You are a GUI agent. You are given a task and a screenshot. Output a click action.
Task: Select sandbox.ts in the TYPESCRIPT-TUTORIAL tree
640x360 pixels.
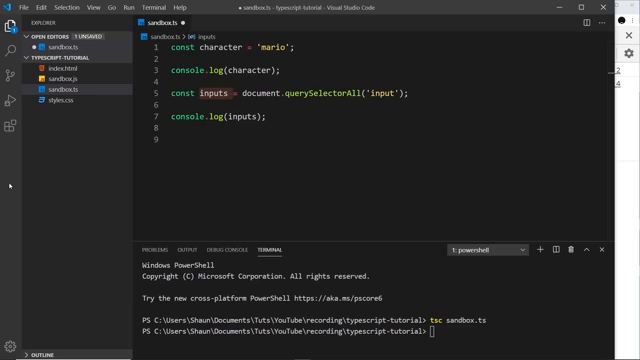pos(63,89)
